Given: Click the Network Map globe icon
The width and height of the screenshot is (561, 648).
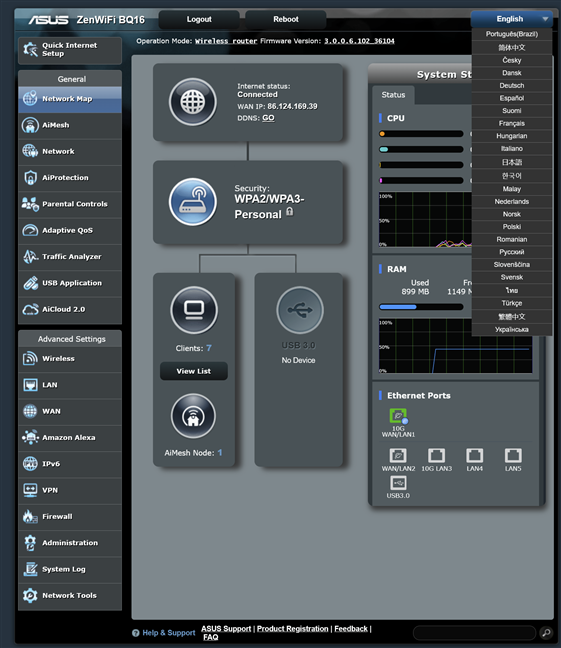Looking at the screenshot, I should click(30, 98).
